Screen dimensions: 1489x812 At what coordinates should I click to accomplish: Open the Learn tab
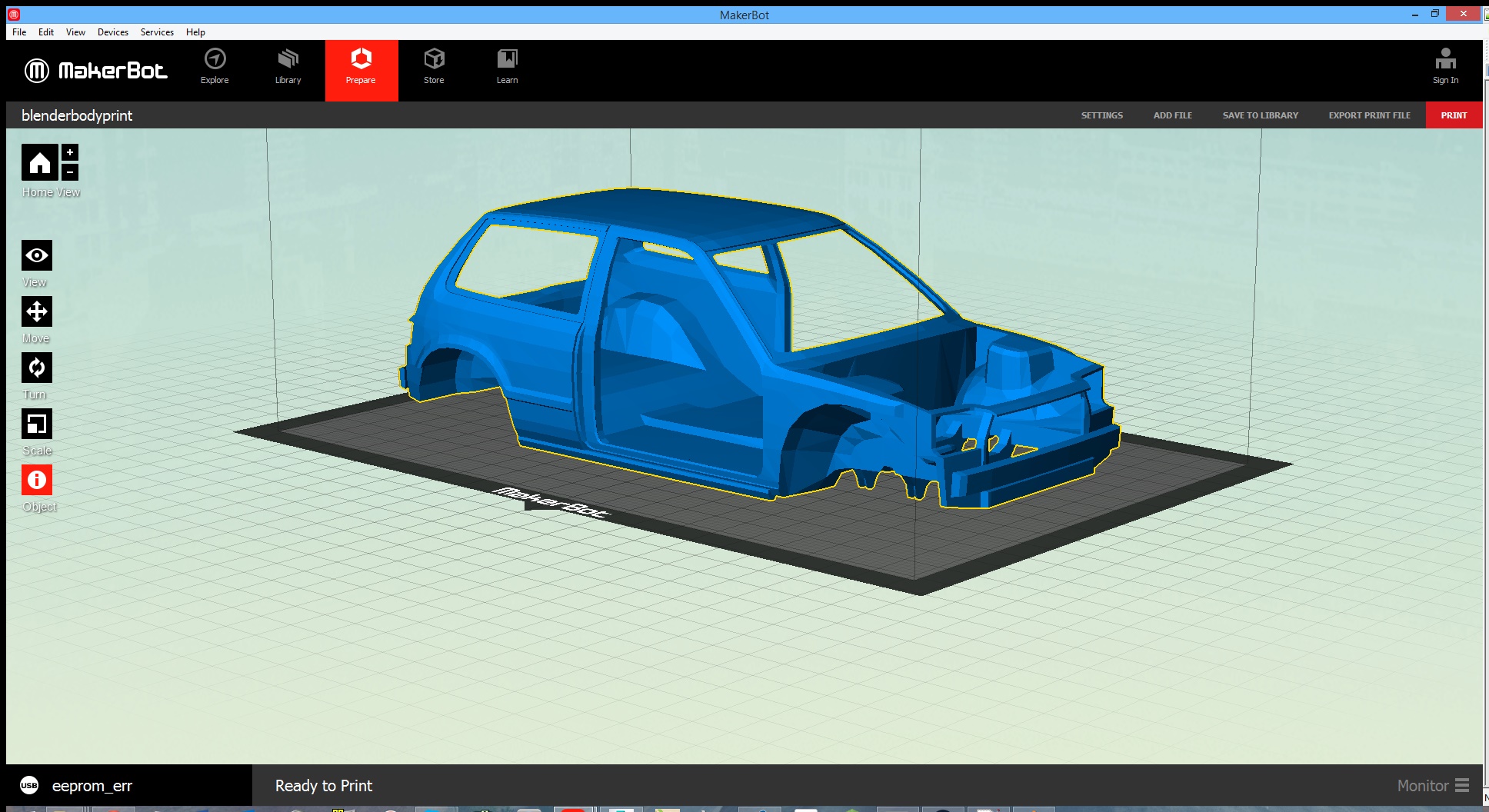point(507,67)
